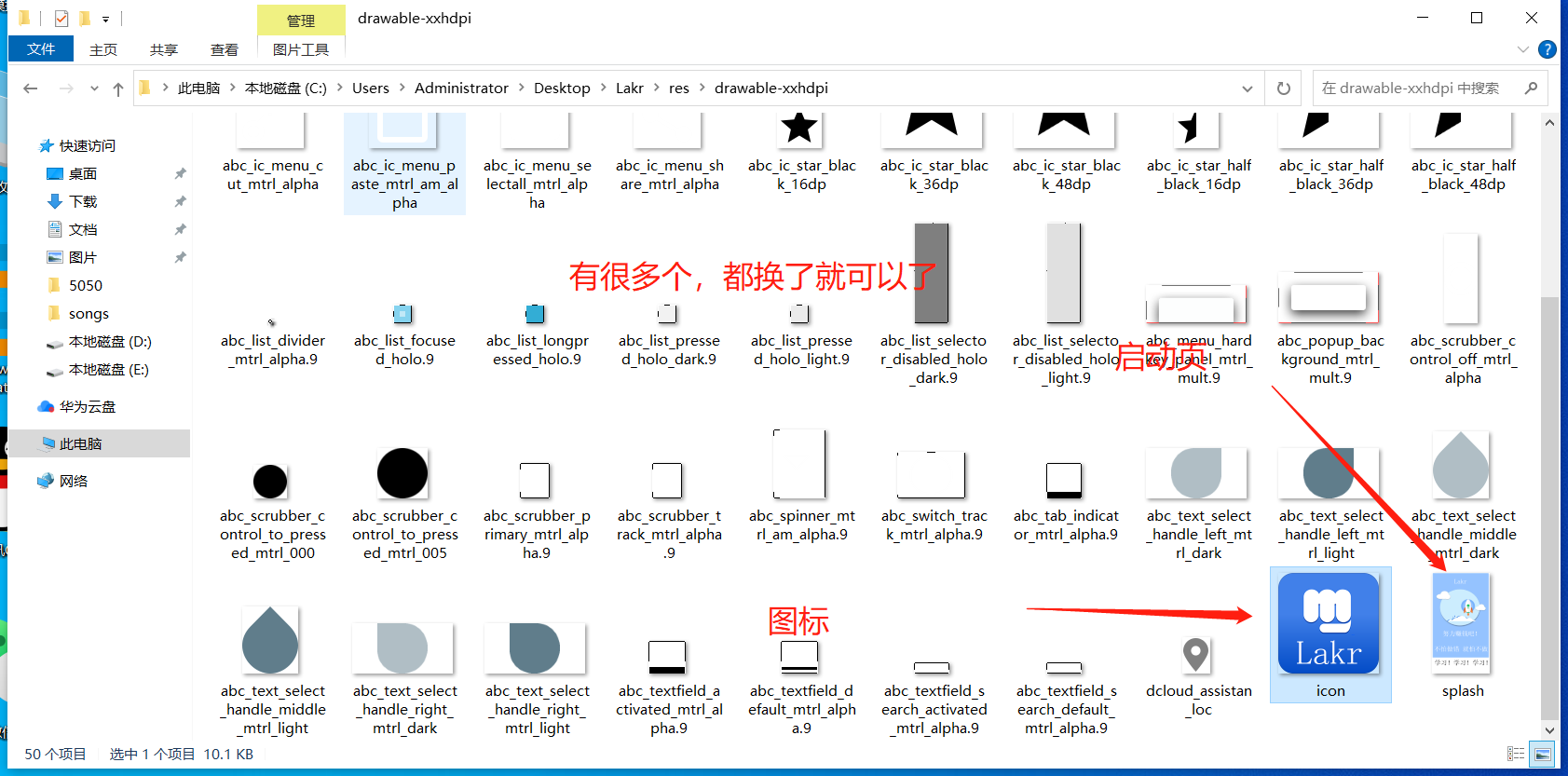Select abc_scrubber_control_to_pressed_mtrl_005 file
This screenshot has height=776, width=1568.
(x=404, y=503)
